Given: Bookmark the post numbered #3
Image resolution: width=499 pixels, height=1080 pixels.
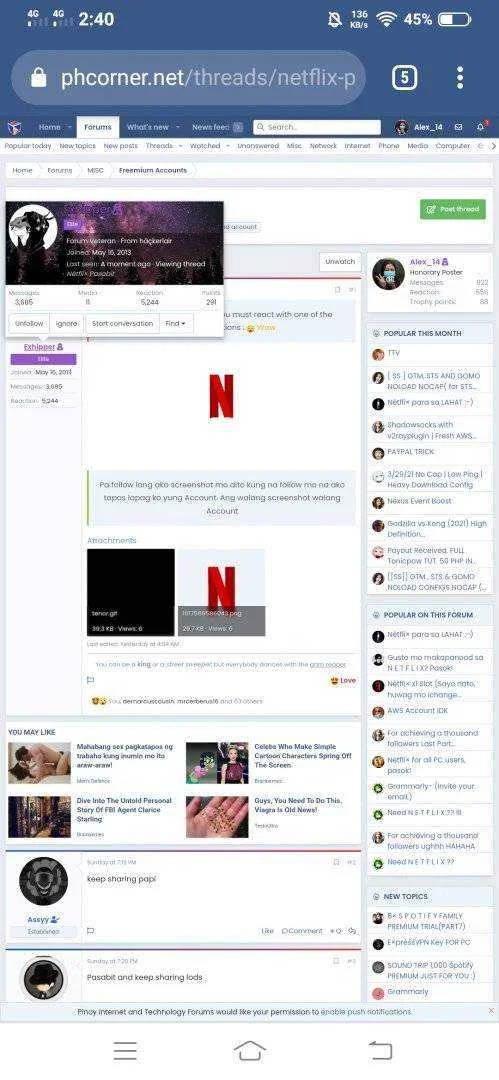Looking at the screenshot, I should pyautogui.click(x=336, y=960).
